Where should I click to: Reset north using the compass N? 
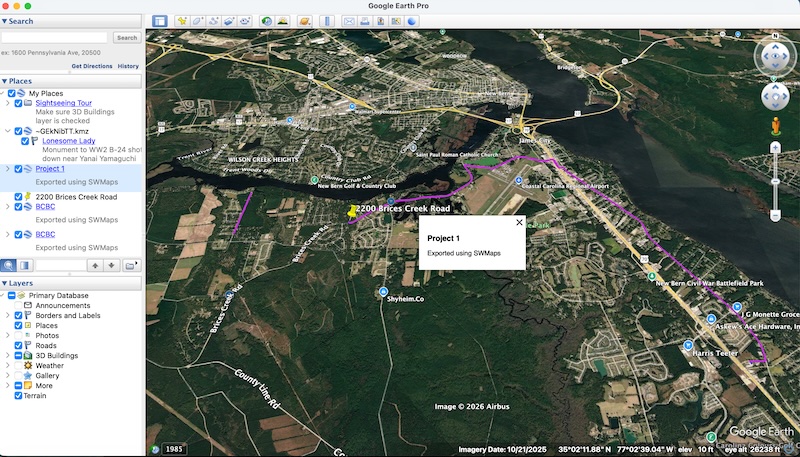click(x=776, y=36)
